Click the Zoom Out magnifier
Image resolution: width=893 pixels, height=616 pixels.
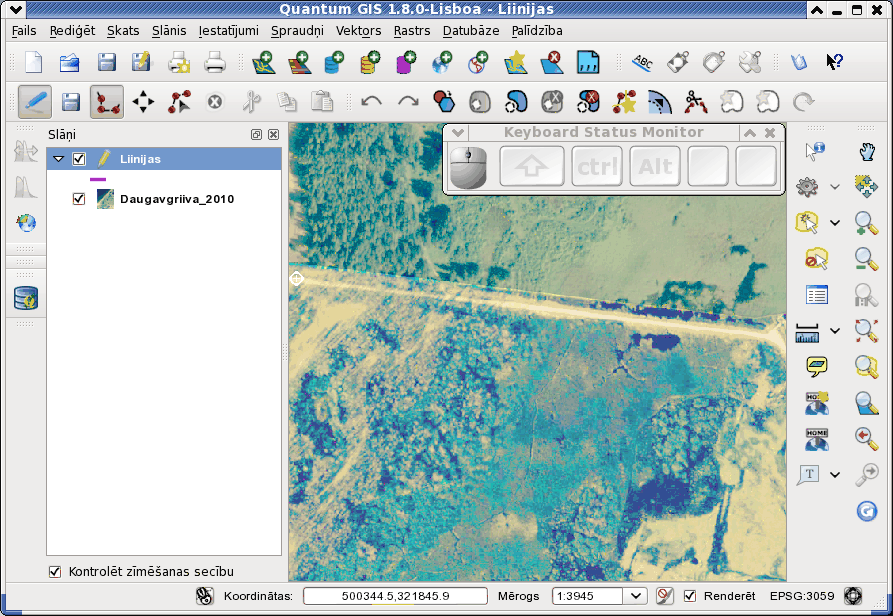[x=866, y=259]
